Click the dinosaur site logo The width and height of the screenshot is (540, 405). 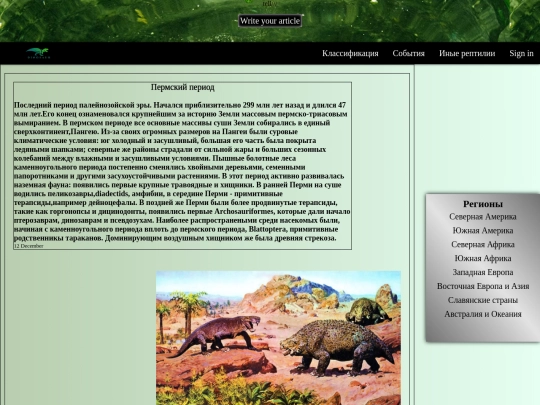tap(38, 53)
